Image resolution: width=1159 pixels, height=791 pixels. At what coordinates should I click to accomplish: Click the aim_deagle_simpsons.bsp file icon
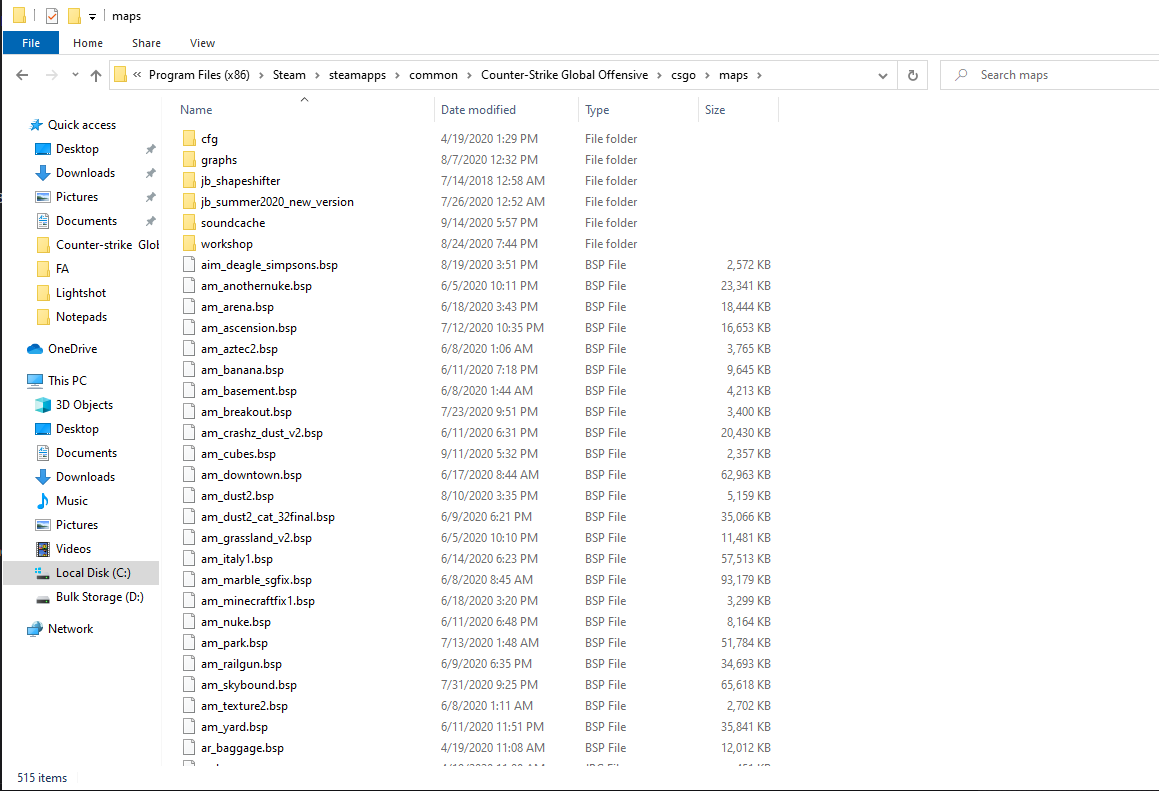188,265
